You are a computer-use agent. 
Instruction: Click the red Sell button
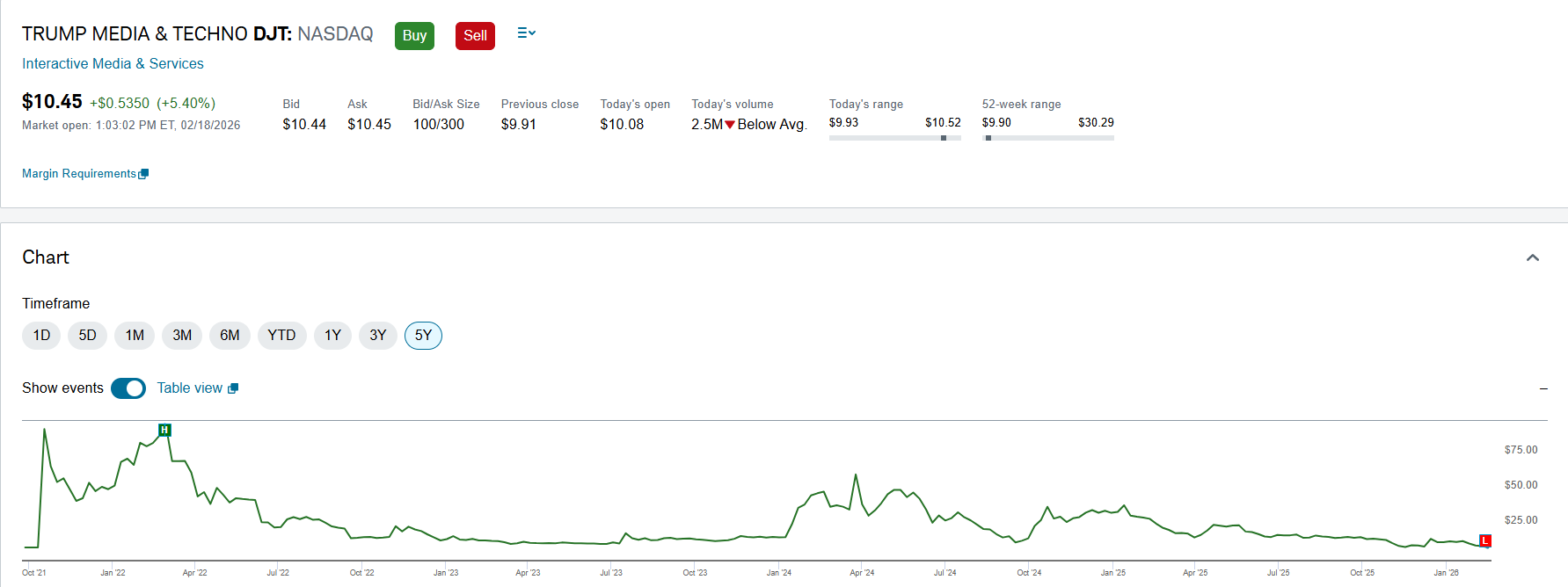475,36
